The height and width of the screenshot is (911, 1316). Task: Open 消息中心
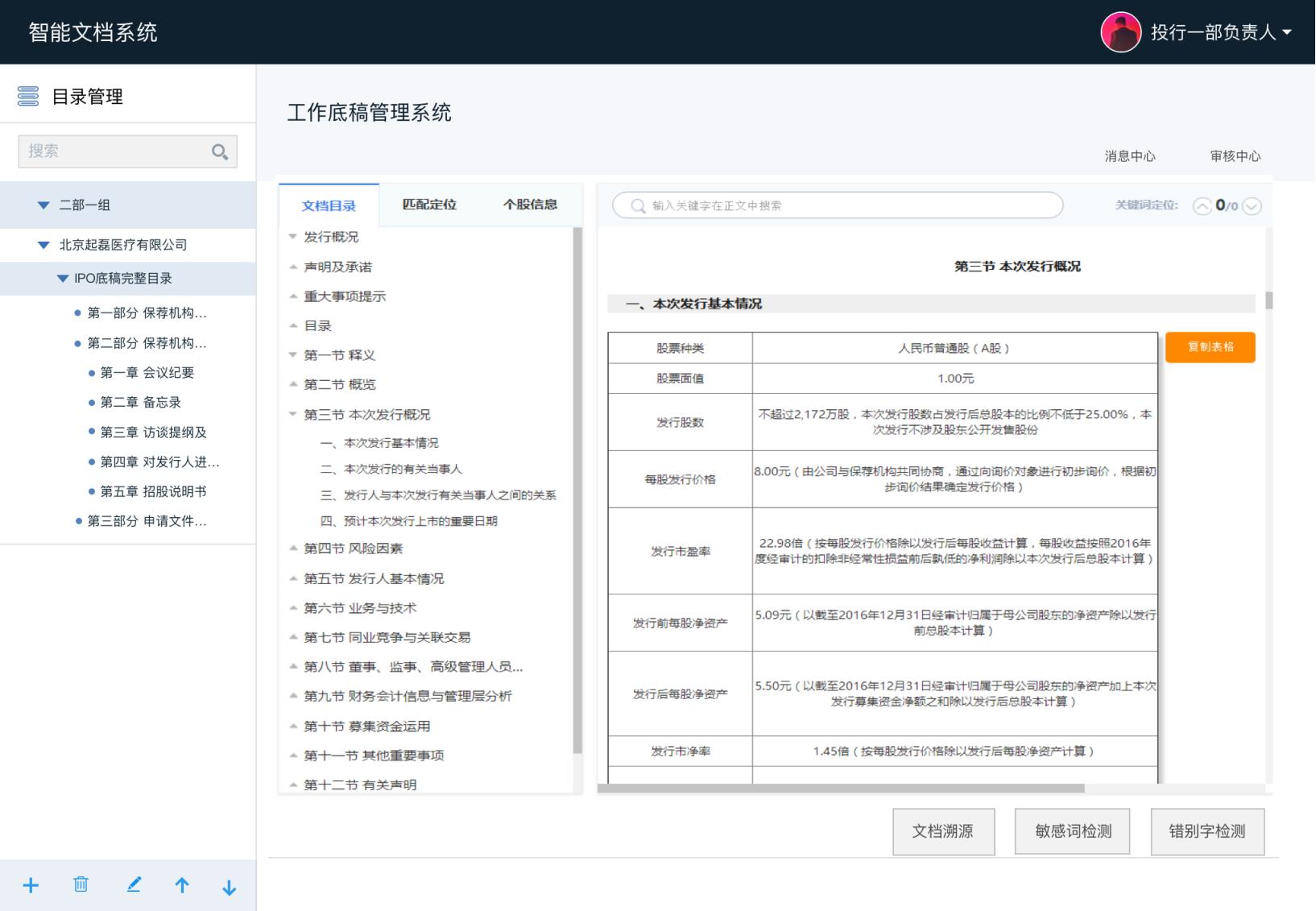1130,156
